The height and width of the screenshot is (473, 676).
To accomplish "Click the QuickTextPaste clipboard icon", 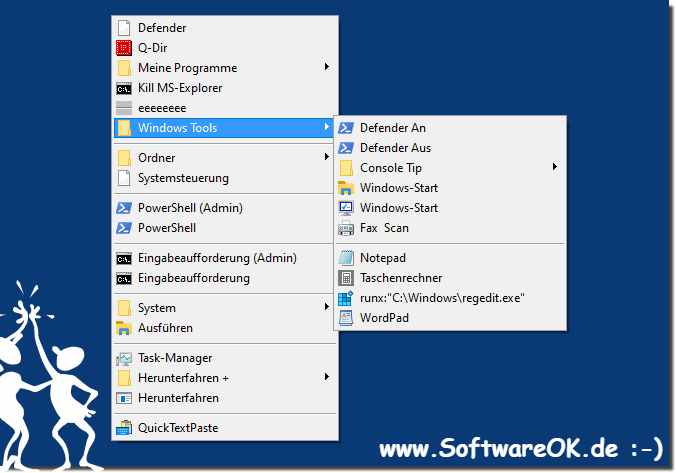I will point(124,428).
